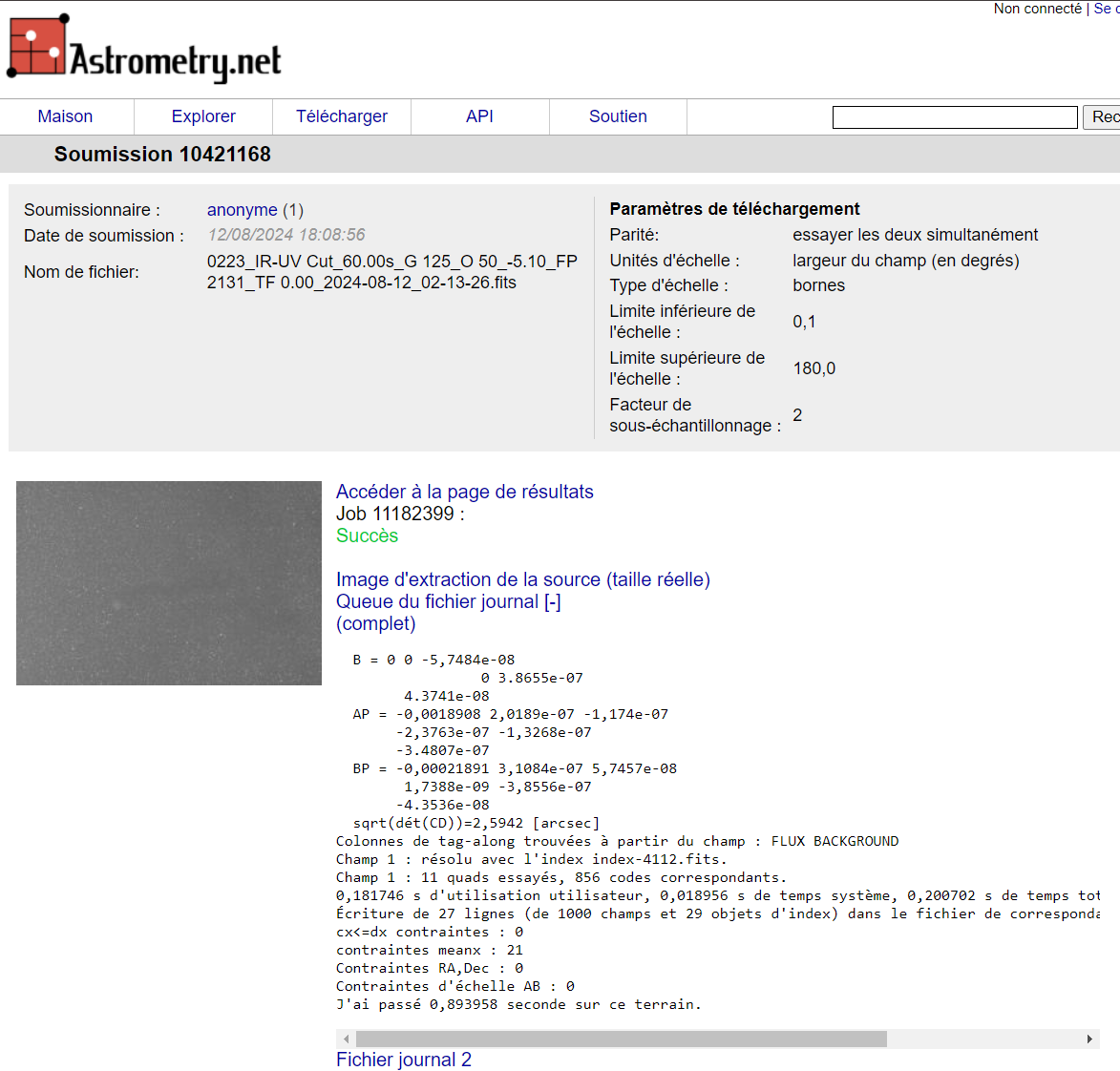Image resolution: width=1120 pixels, height=1071 pixels.
Task: Click the log horizontal scrollbar thumb
Action: click(x=622, y=1039)
